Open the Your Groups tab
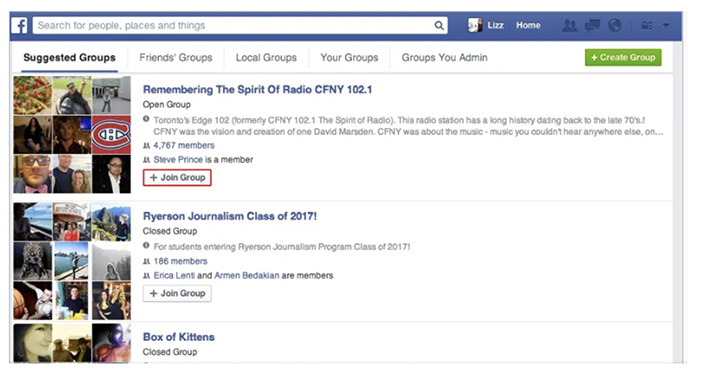The image size is (706, 380). (349, 58)
